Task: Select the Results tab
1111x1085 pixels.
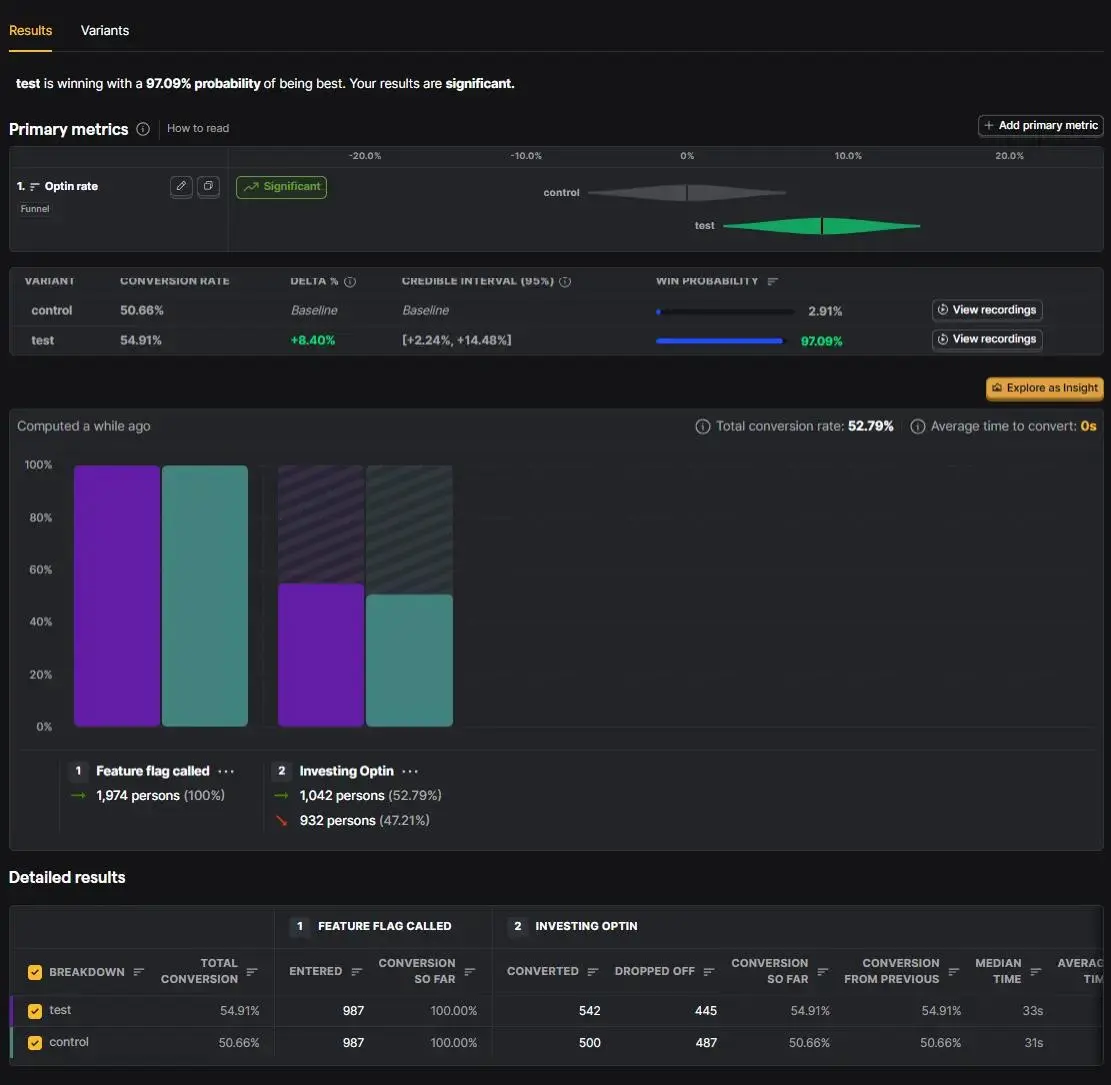Action: pyautogui.click(x=30, y=30)
